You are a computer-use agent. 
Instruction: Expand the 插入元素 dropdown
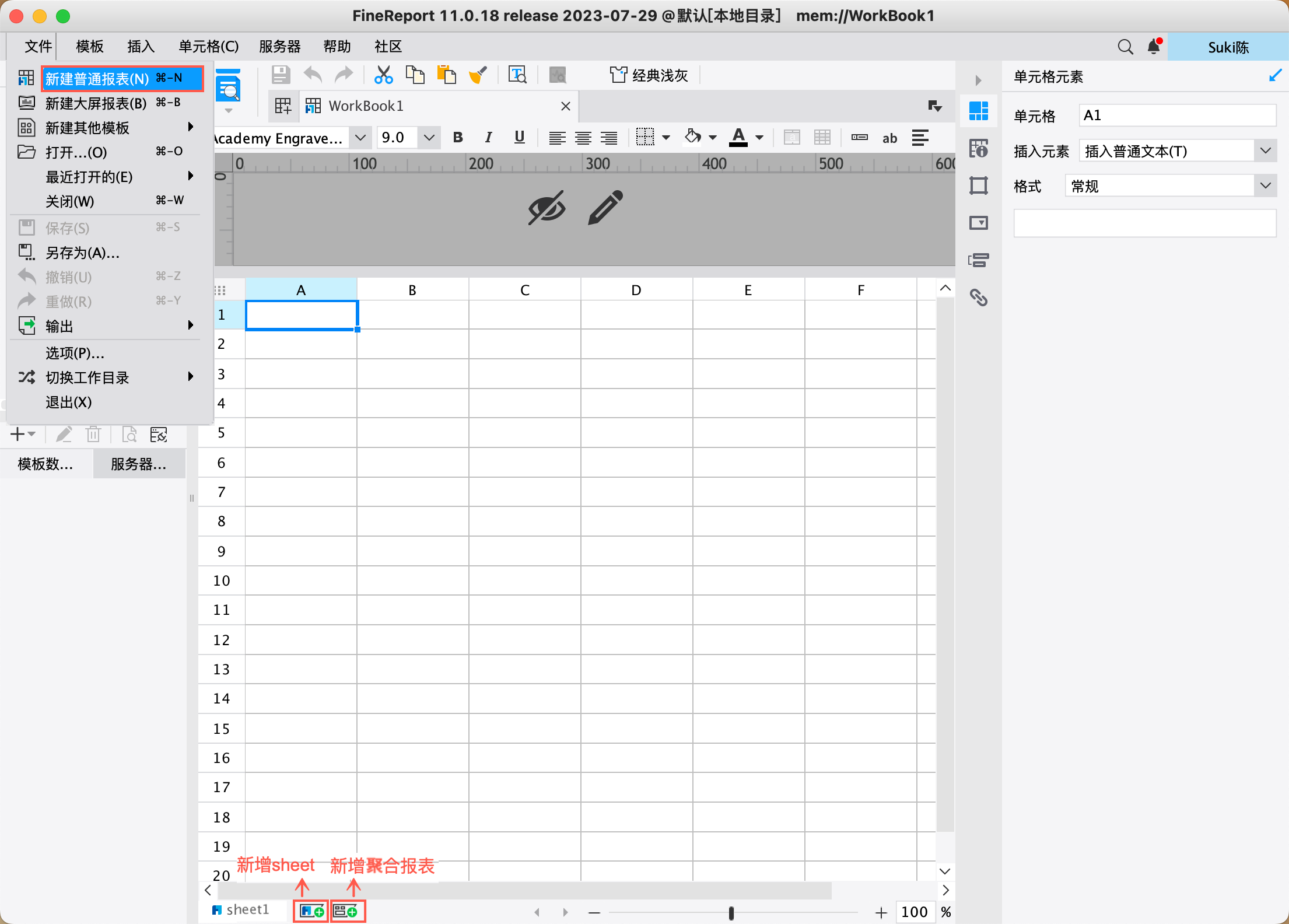tap(1265, 151)
